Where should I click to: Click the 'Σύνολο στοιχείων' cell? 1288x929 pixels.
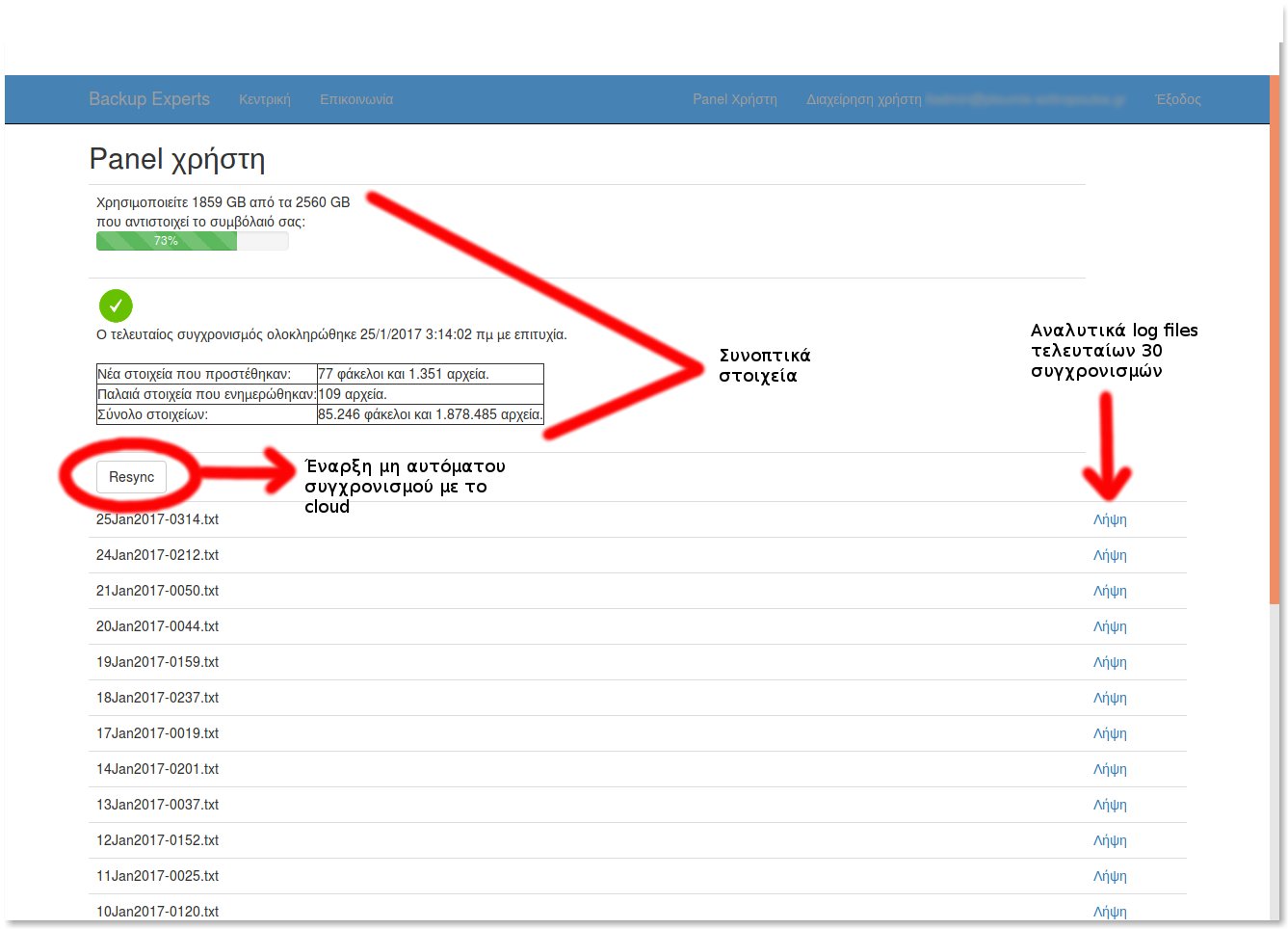pos(206,414)
